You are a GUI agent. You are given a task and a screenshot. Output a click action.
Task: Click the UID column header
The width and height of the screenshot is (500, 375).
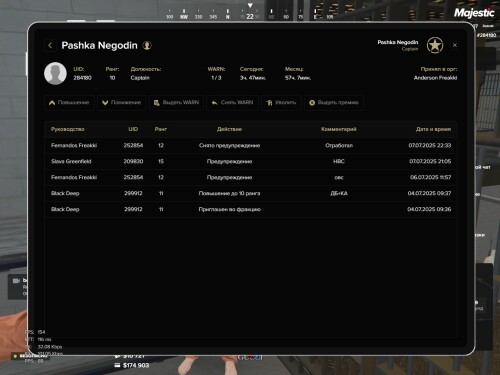pos(133,129)
